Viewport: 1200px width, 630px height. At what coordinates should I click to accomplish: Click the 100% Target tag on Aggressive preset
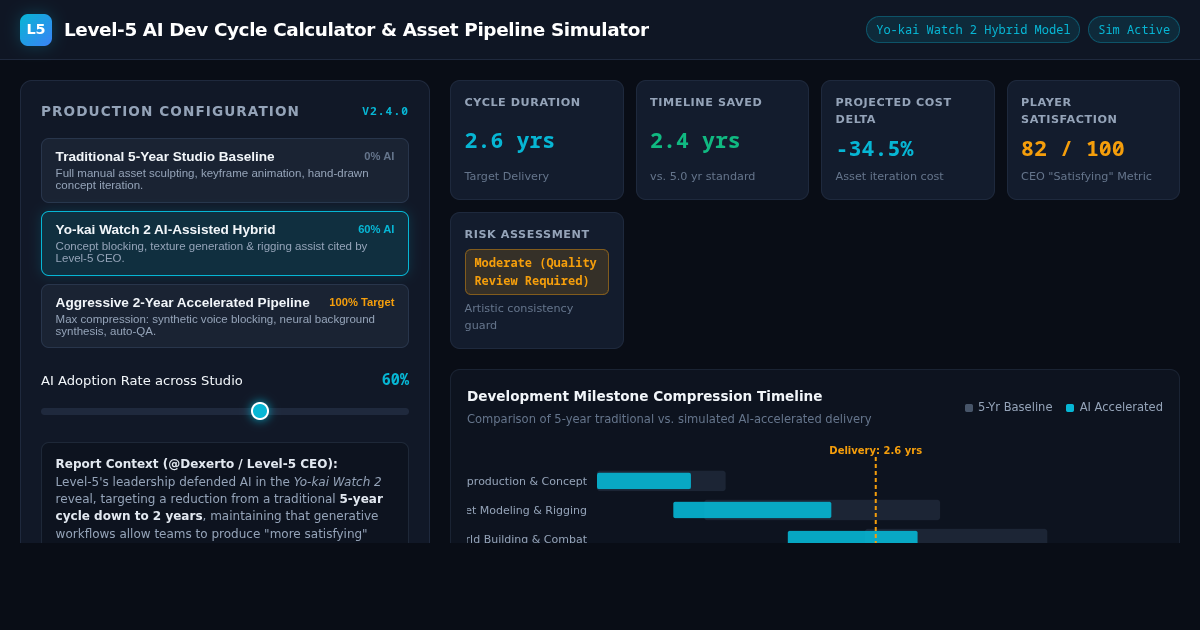(362, 302)
